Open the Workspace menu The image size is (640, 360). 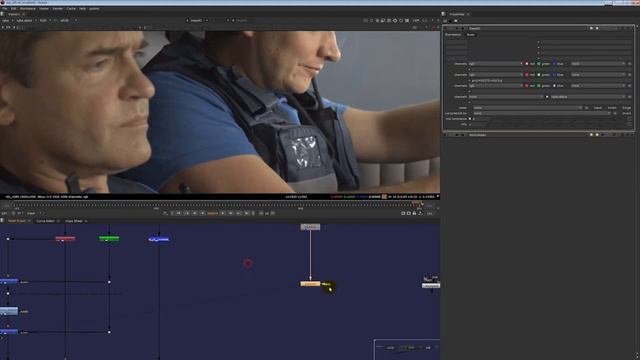28,8
